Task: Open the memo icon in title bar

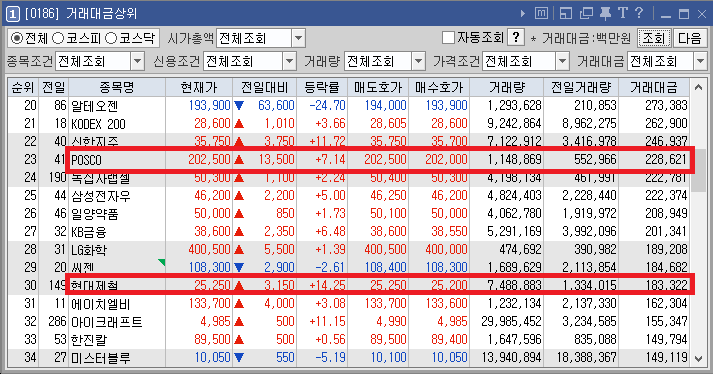Action: (541, 14)
